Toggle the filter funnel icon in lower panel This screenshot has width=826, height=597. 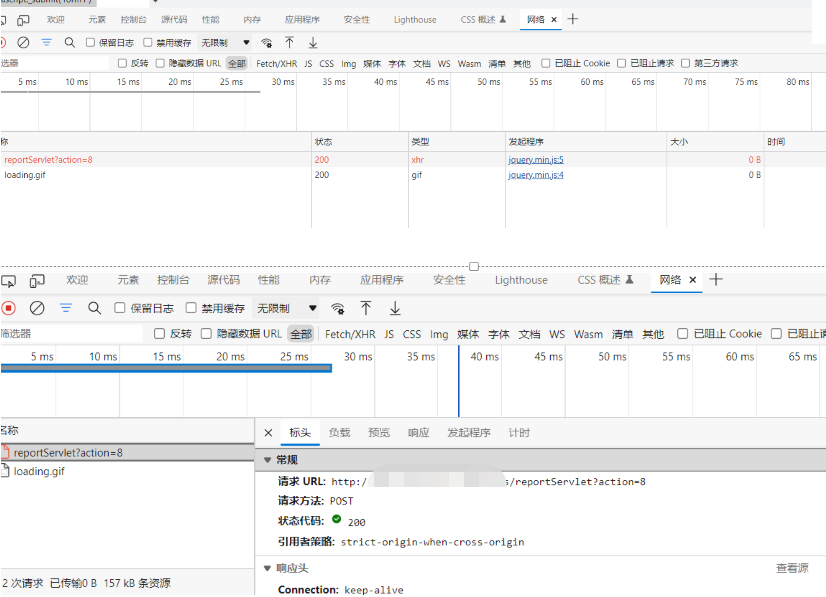click(66, 308)
